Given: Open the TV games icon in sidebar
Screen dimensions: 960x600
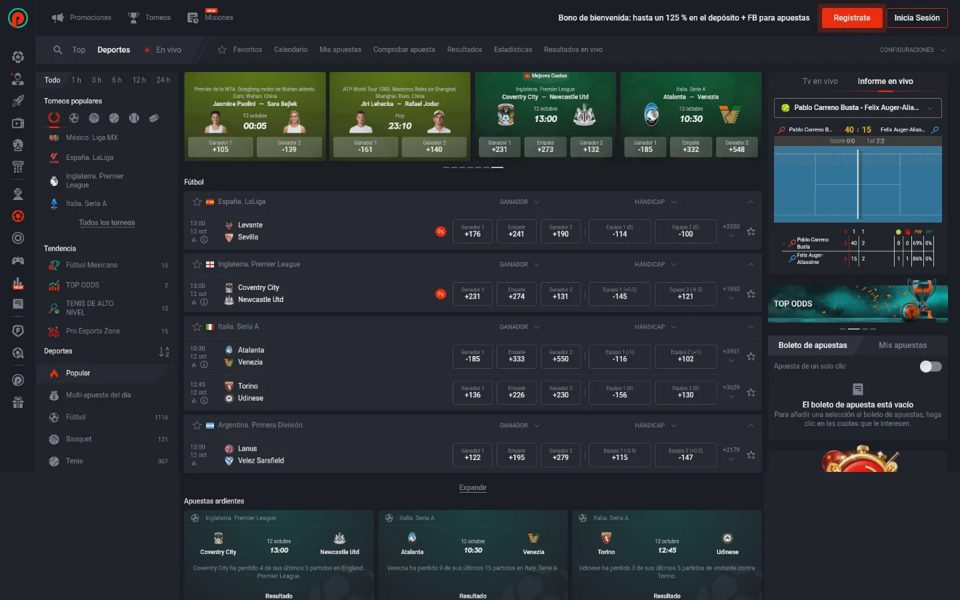Looking at the screenshot, I should click(18, 123).
